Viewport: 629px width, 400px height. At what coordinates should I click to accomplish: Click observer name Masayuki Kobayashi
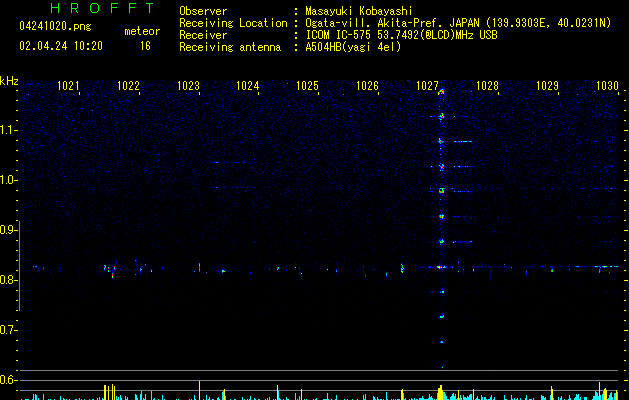pyautogui.click(x=359, y=11)
